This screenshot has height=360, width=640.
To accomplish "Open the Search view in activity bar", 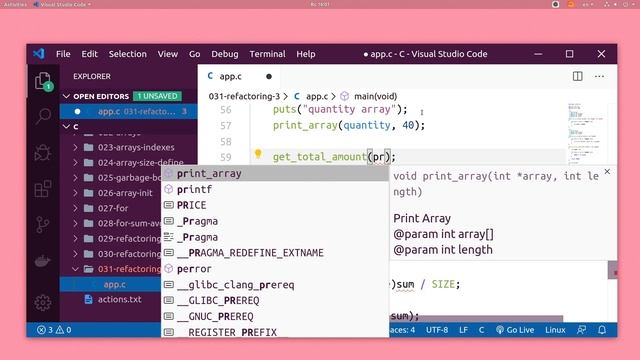I will click(x=43, y=116).
